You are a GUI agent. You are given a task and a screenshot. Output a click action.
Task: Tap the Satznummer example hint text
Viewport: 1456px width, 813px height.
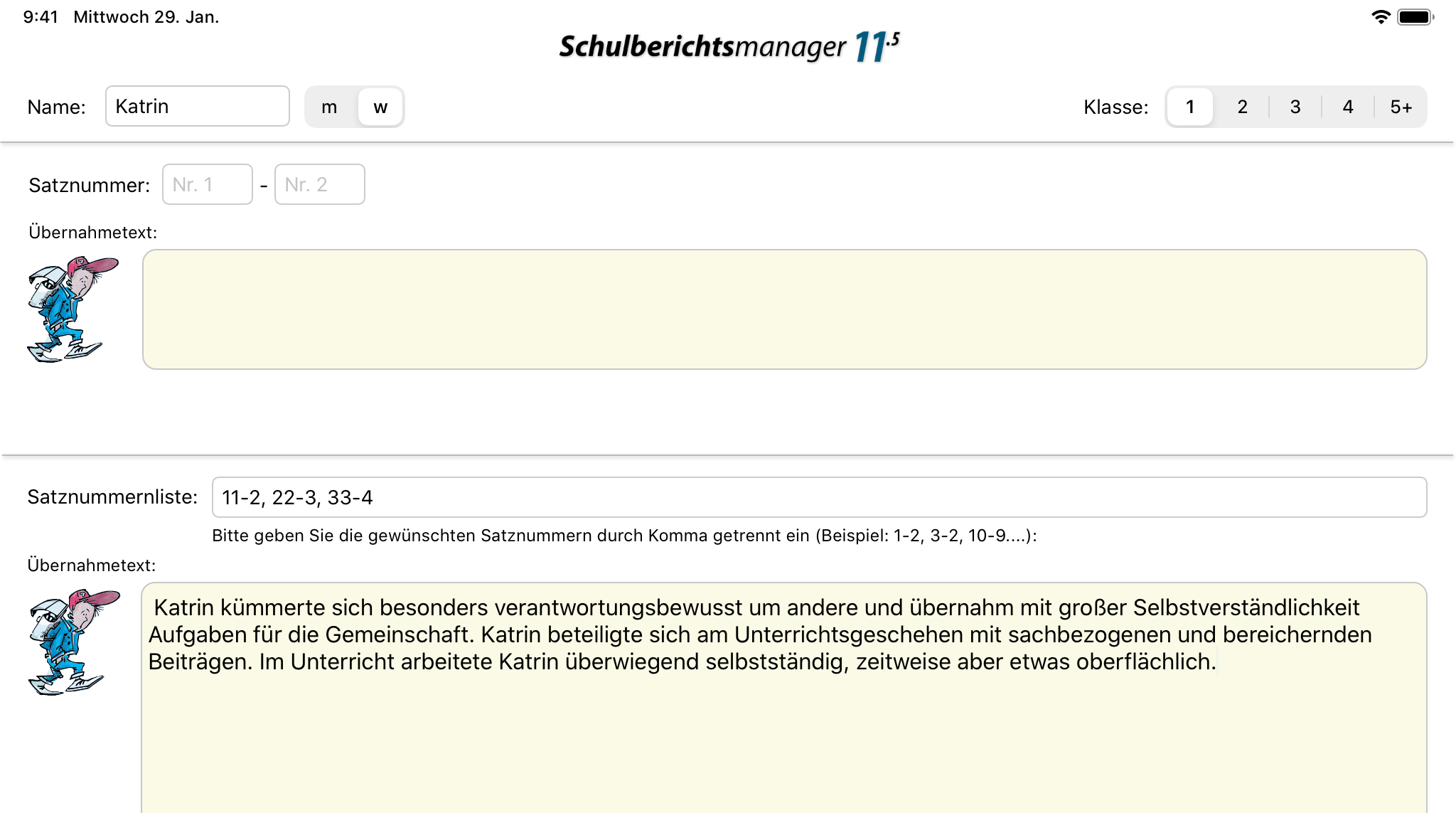tap(624, 536)
